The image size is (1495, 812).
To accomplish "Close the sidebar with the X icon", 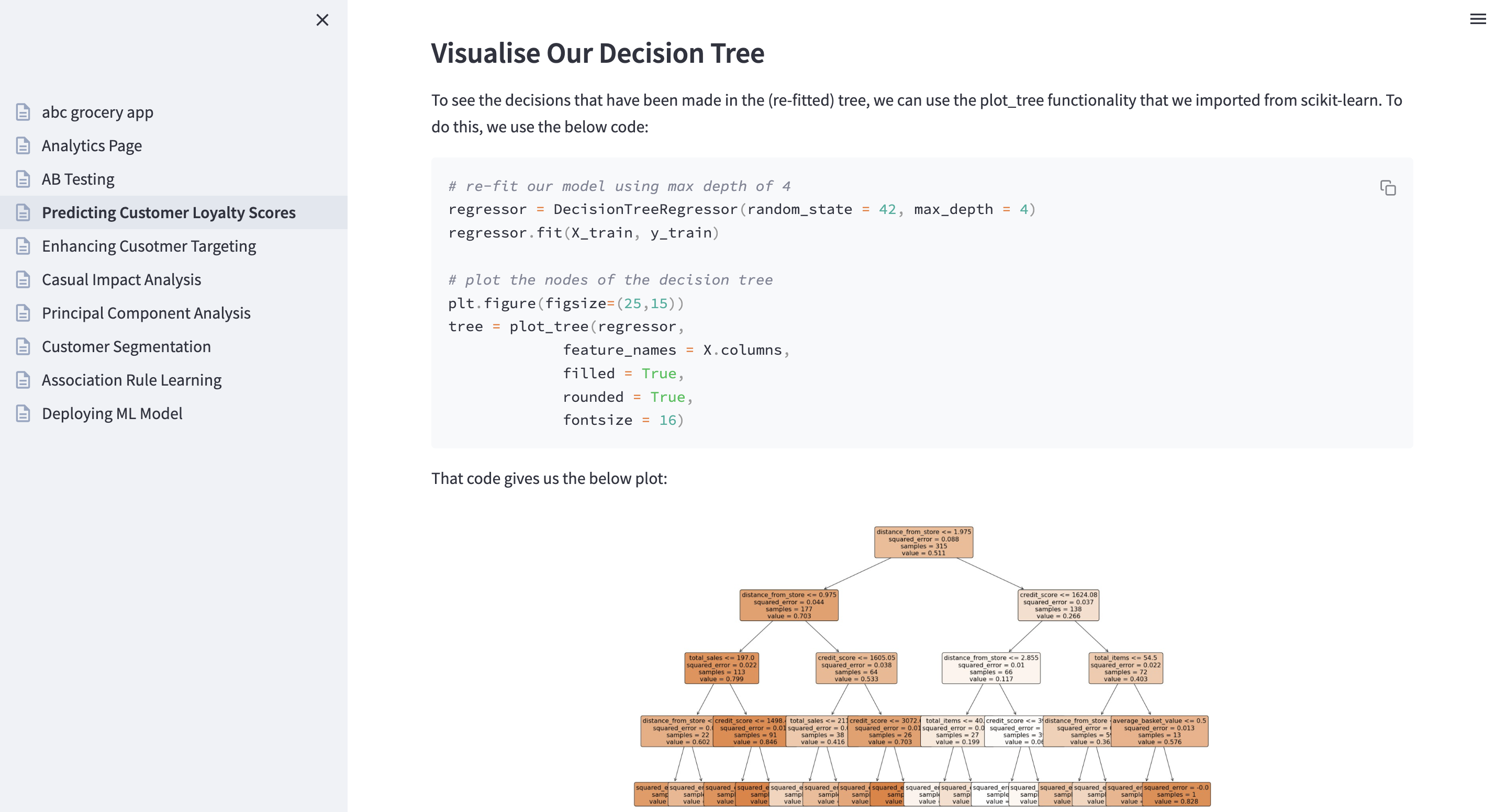I will [x=322, y=20].
